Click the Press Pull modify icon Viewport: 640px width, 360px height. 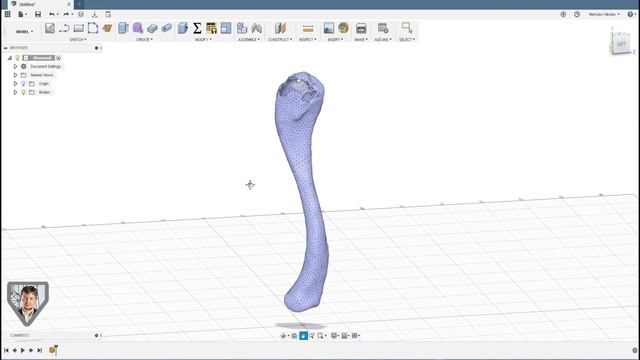182,28
